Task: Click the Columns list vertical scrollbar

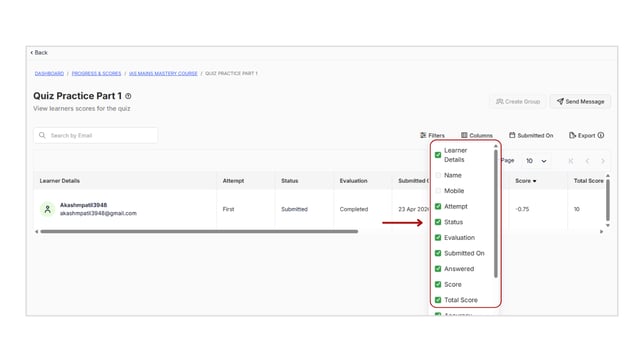Action: [x=496, y=214]
